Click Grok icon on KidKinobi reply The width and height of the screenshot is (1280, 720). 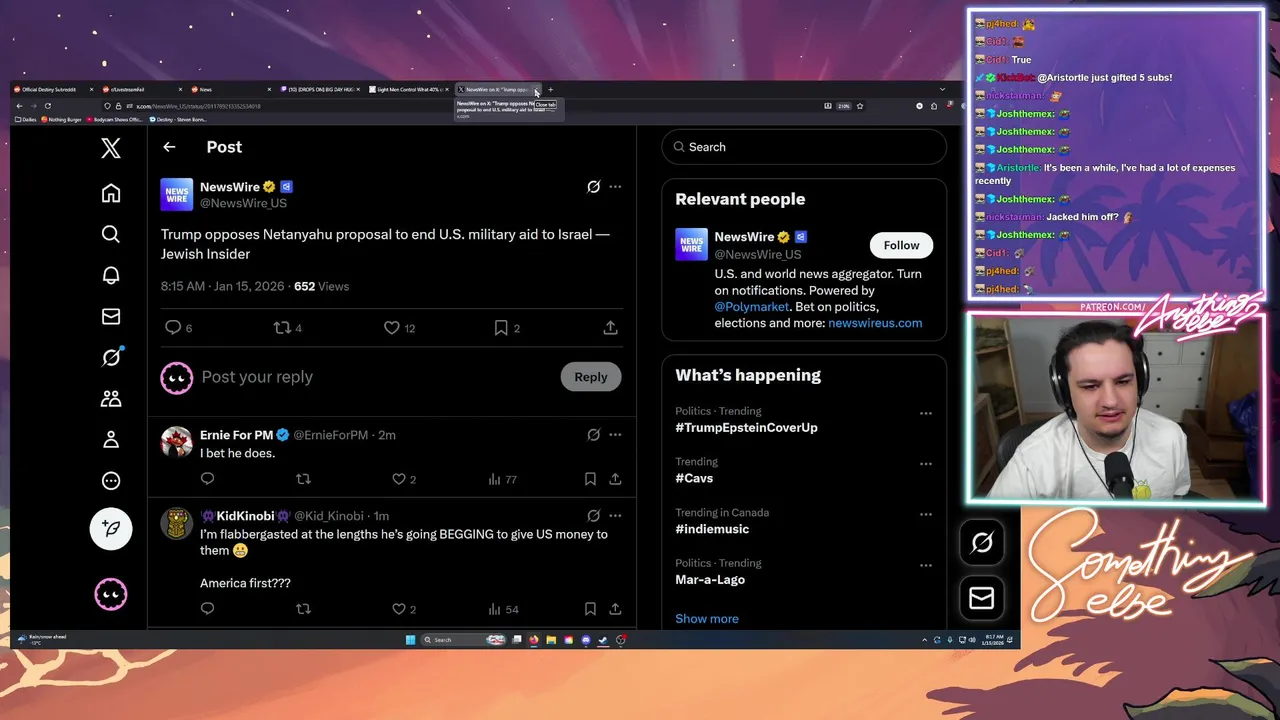593,516
